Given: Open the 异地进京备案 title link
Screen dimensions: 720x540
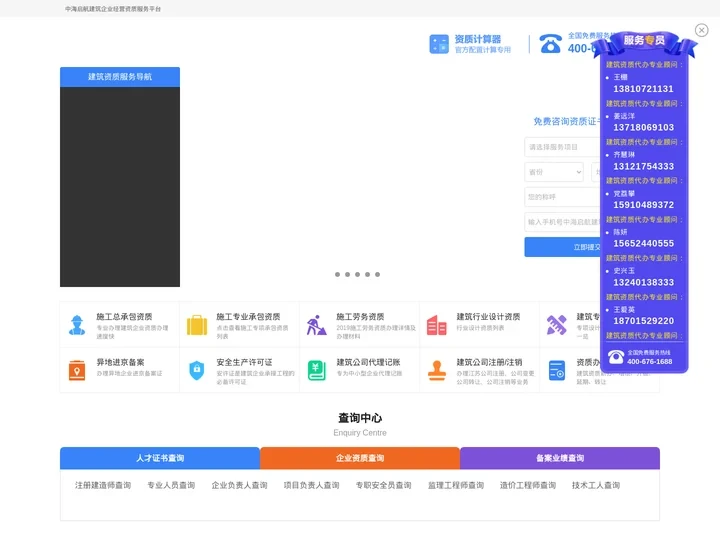Looking at the screenshot, I should point(120,362).
